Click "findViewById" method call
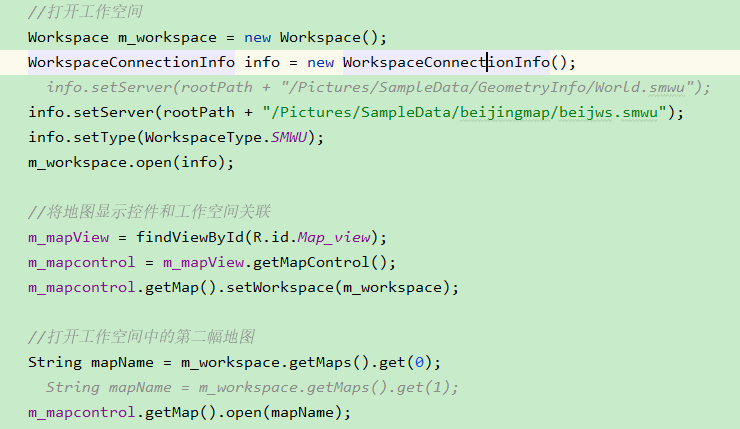The width and height of the screenshot is (740, 429). pyautogui.click(x=190, y=237)
